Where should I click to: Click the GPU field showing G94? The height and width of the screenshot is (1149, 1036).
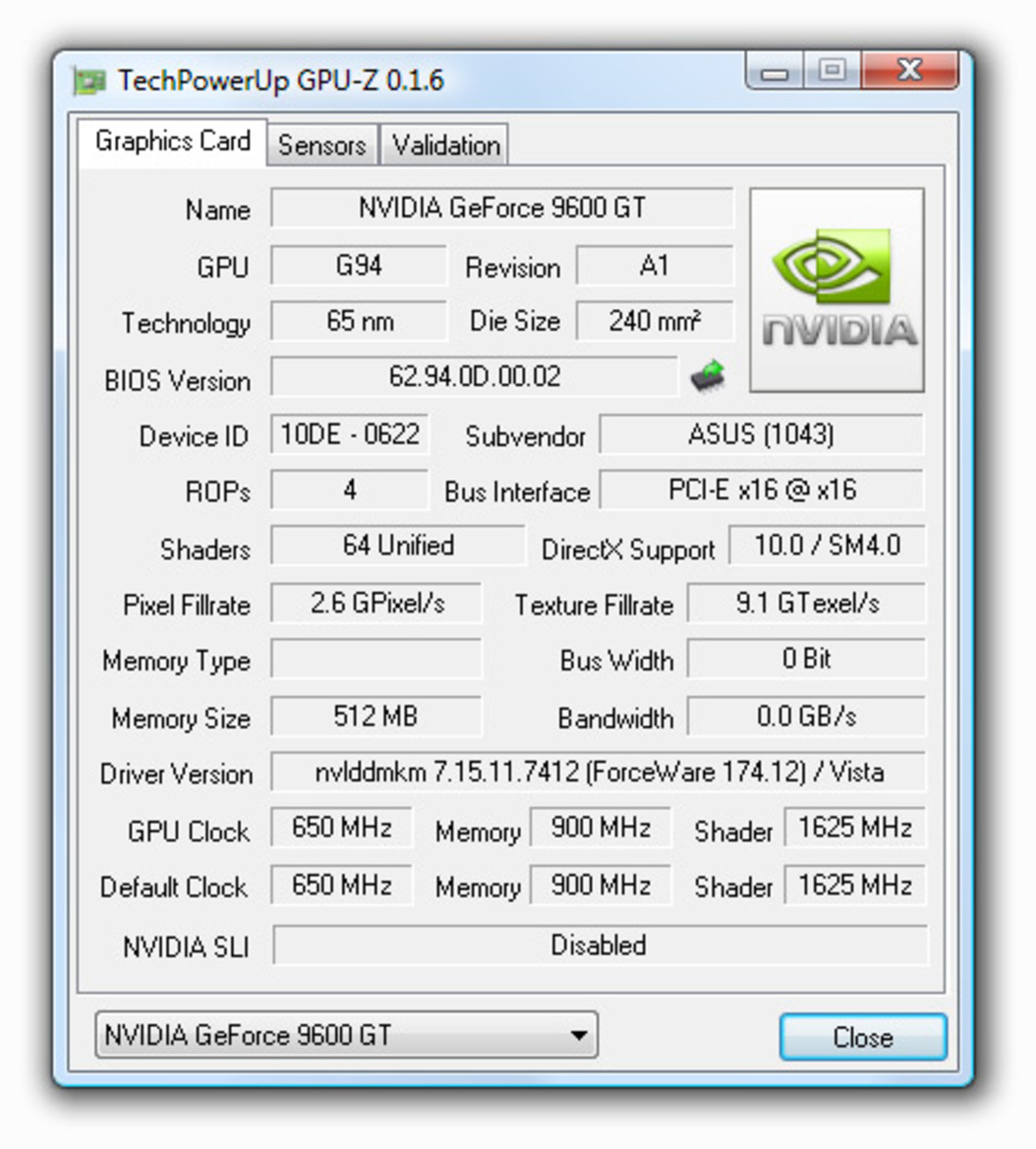pyautogui.click(x=359, y=265)
